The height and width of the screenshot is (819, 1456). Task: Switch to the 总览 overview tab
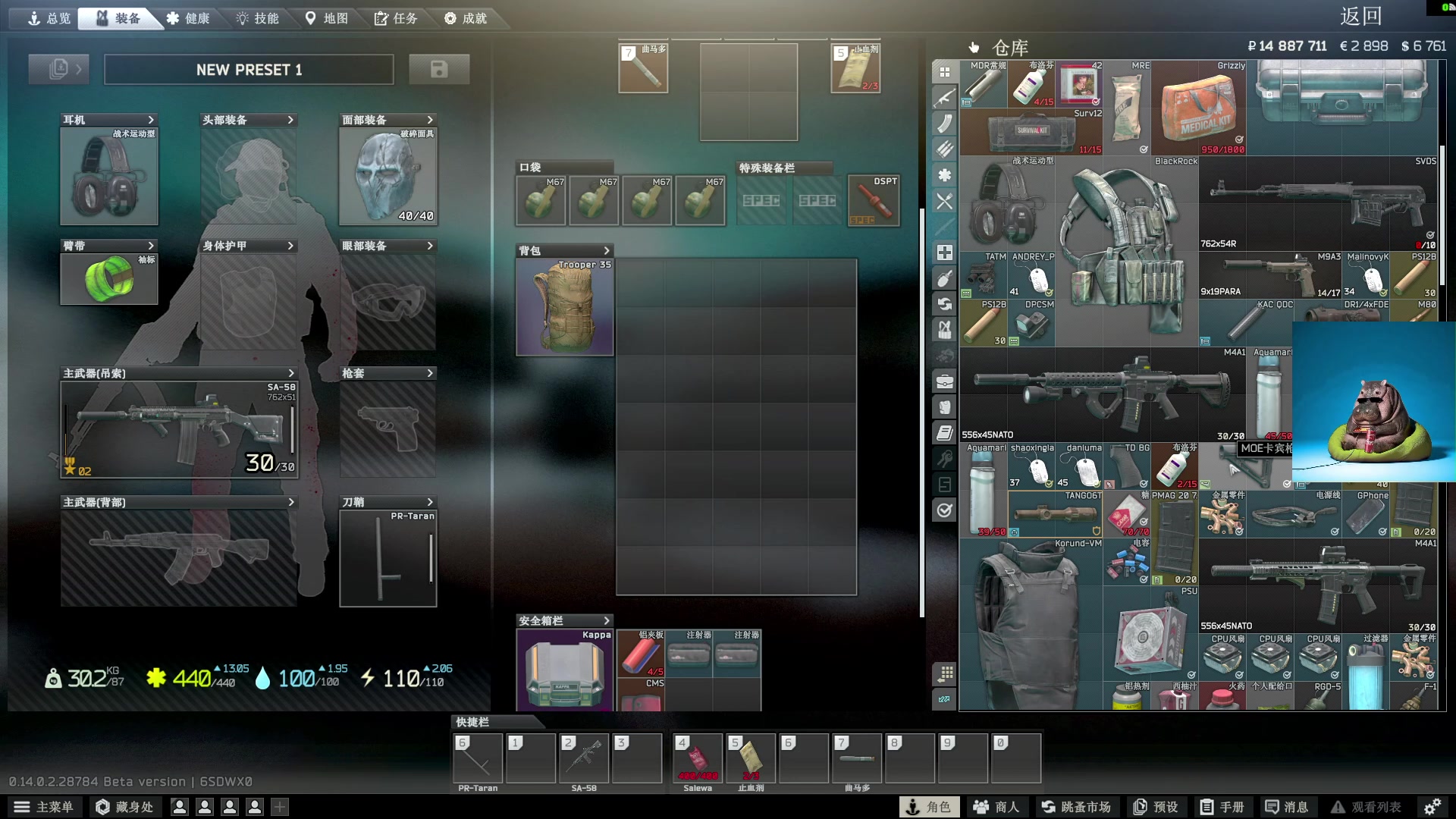pyautogui.click(x=49, y=18)
